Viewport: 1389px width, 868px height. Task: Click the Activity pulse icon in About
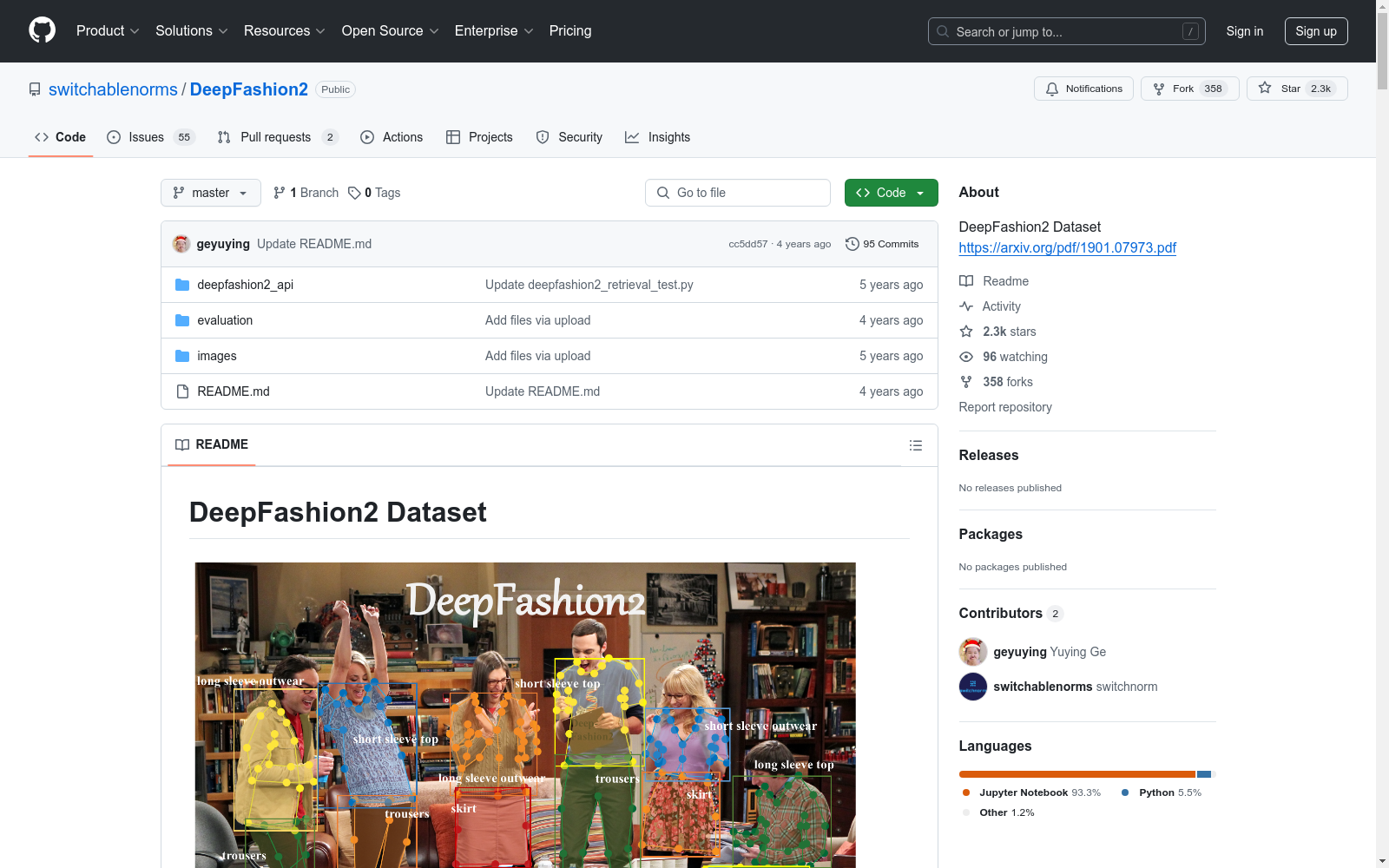[966, 306]
